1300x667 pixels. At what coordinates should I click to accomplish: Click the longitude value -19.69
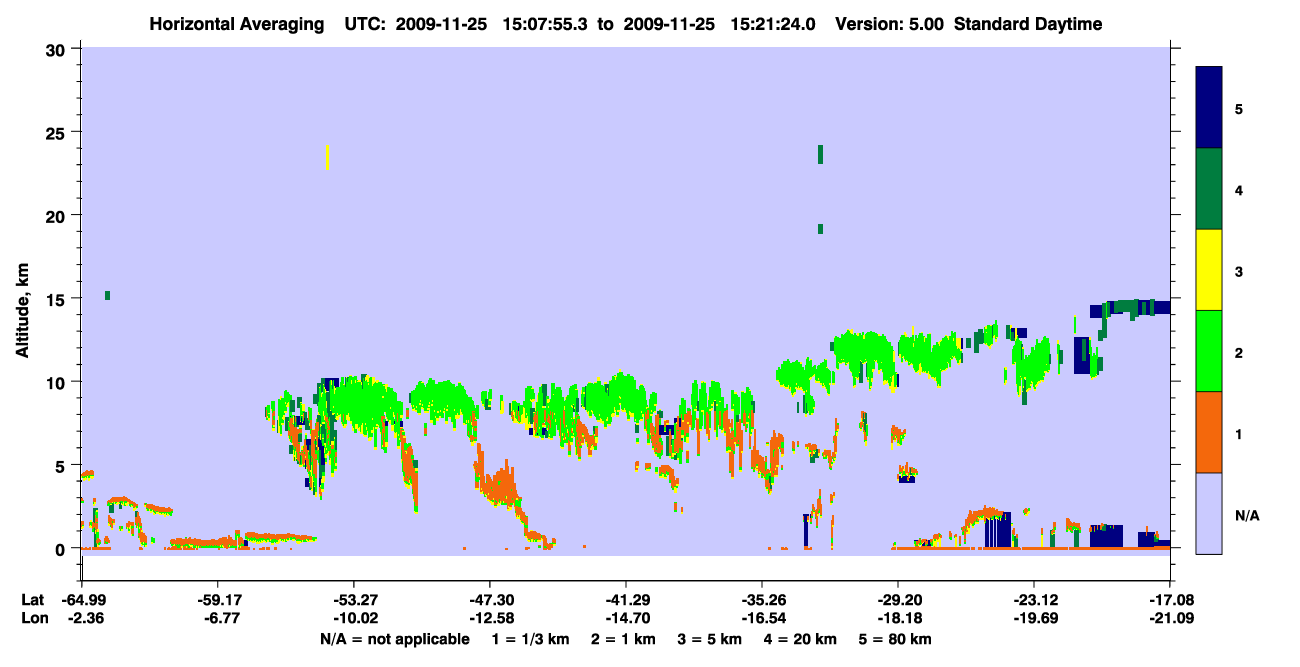click(x=1033, y=618)
